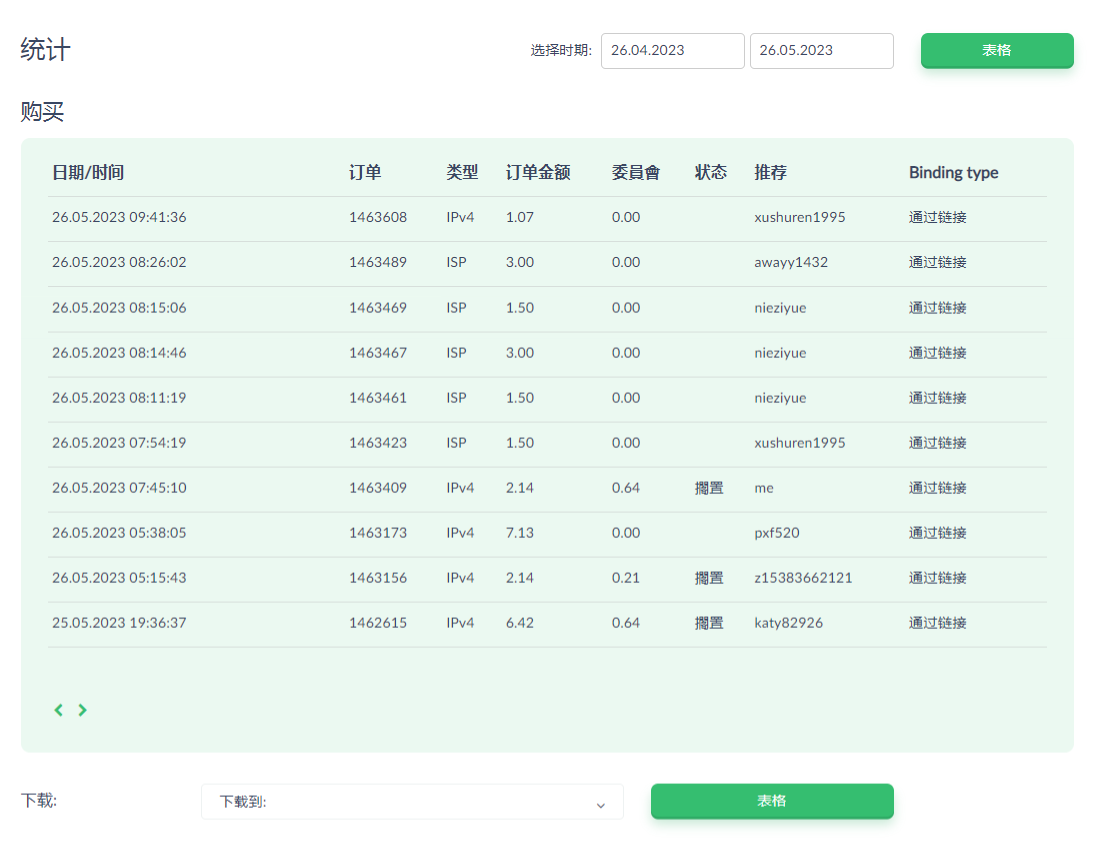Image resolution: width=1109 pixels, height=845 pixels.
Task: Click referrer pxf520
Action: (777, 533)
